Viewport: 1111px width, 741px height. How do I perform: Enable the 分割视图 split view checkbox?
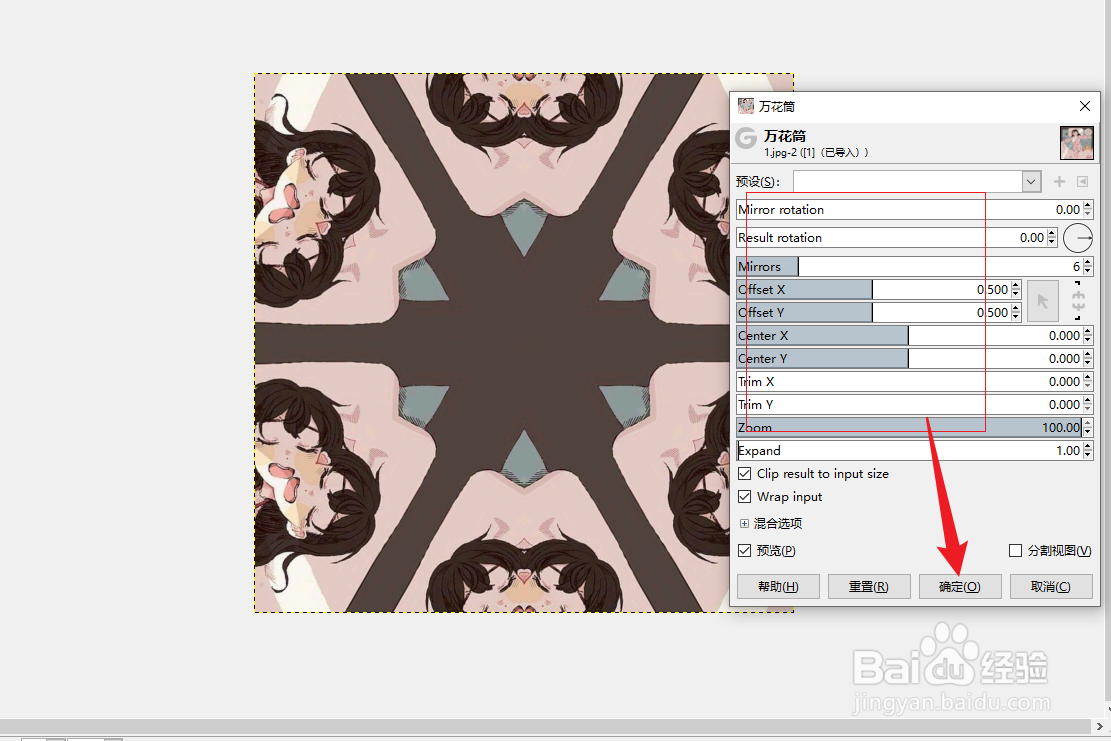(1015, 550)
